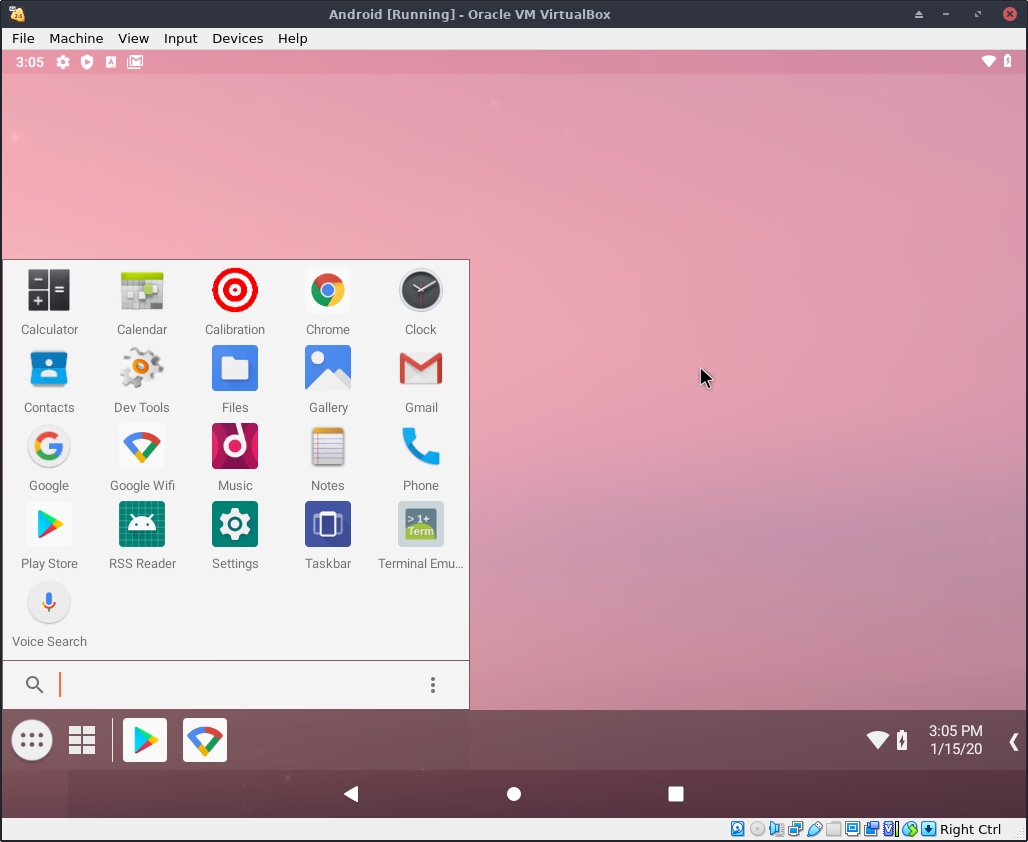The width and height of the screenshot is (1028, 842).
Task: Click the Gmail notification icon in status bar
Action: [135, 62]
